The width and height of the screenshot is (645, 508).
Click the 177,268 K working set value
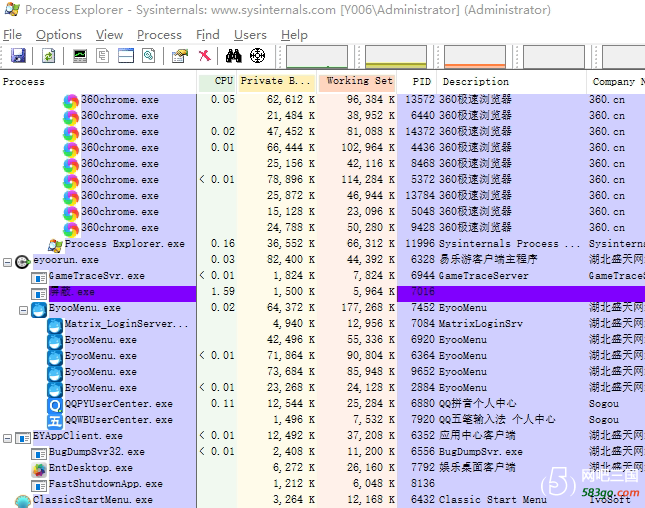pyautogui.click(x=368, y=308)
